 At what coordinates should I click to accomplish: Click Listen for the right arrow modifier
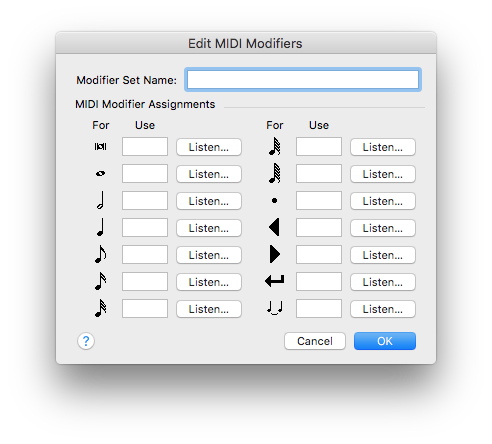coord(383,255)
